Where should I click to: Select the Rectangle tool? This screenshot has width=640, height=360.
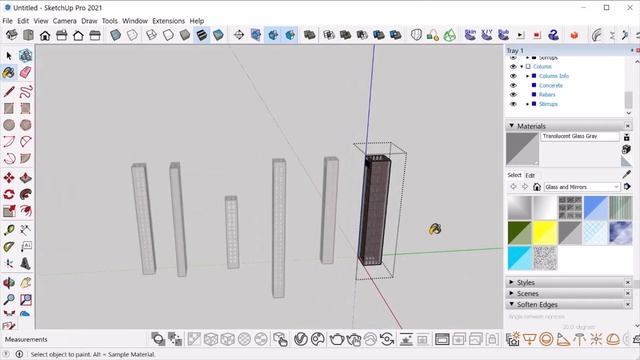click(9, 108)
